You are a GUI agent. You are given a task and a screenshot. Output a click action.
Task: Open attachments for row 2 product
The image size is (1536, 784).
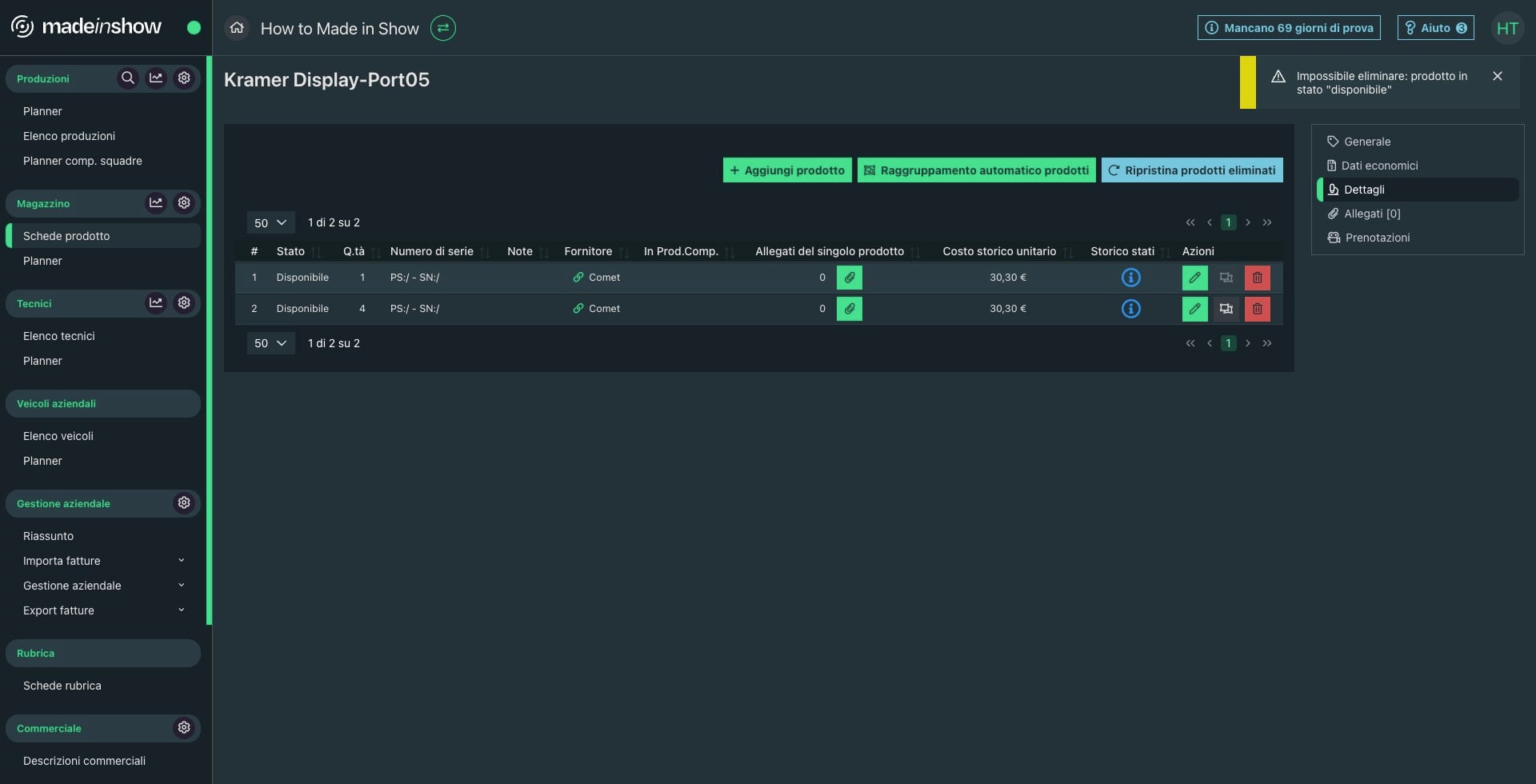(x=850, y=309)
